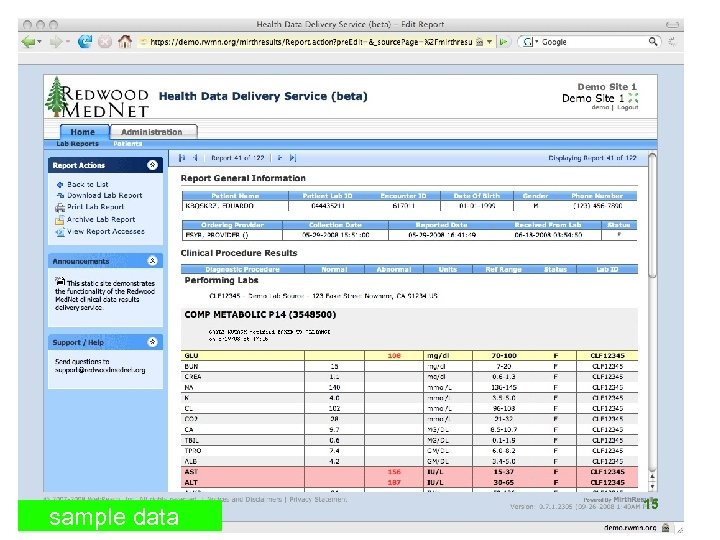
Task: Click the Download Lab Report icon
Action: (x=60, y=196)
